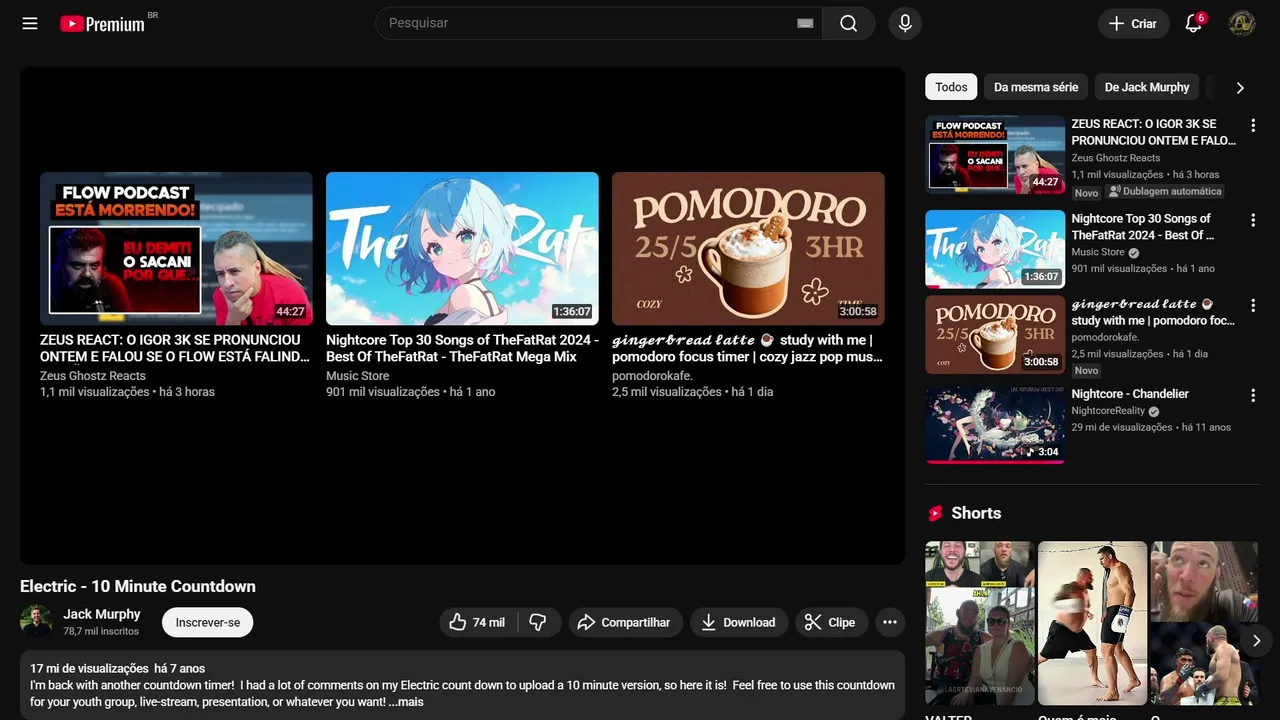Show next Shorts with right arrow
Viewport: 1280px width, 720px height.
tap(1256, 641)
